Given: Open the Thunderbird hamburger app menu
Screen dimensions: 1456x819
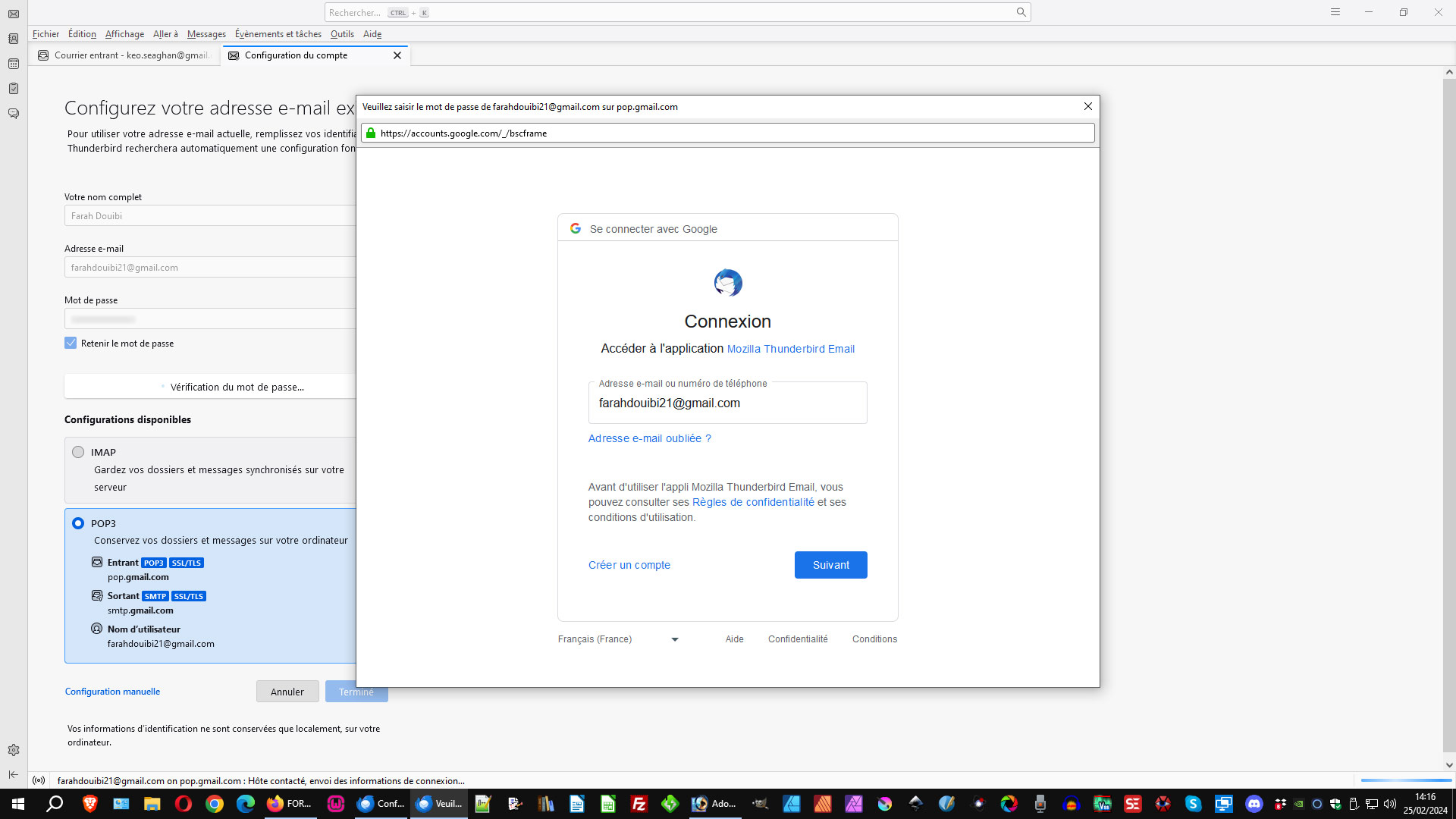Looking at the screenshot, I should pyautogui.click(x=1335, y=12).
